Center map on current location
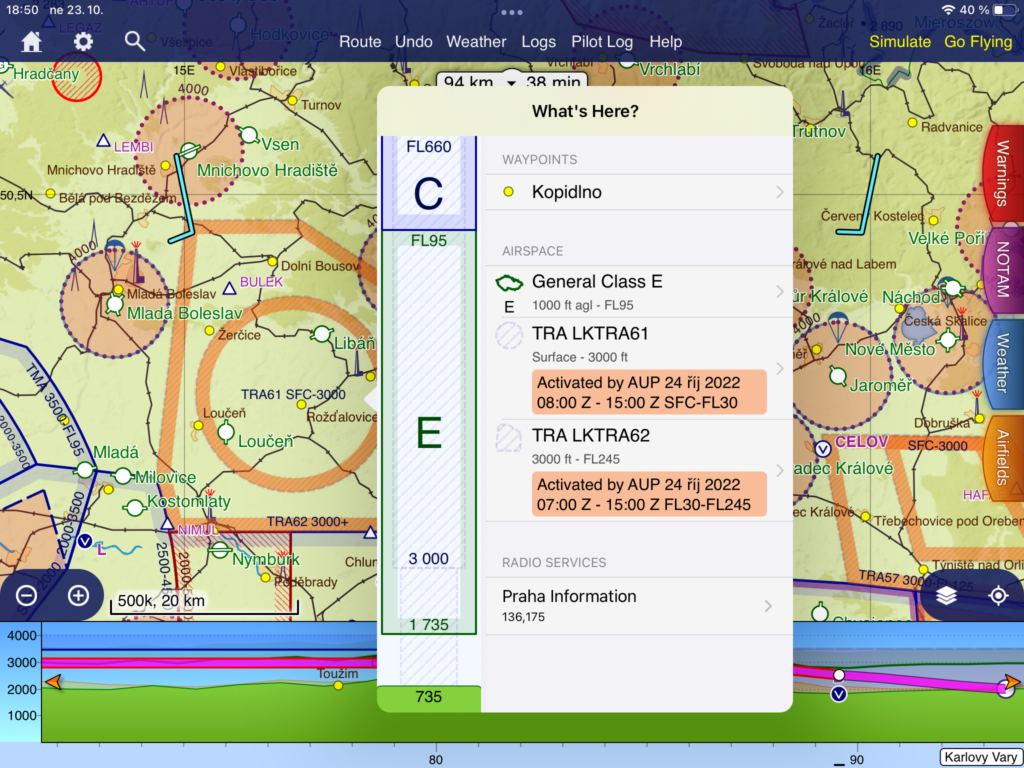This screenshot has width=1024, height=768. (997, 596)
